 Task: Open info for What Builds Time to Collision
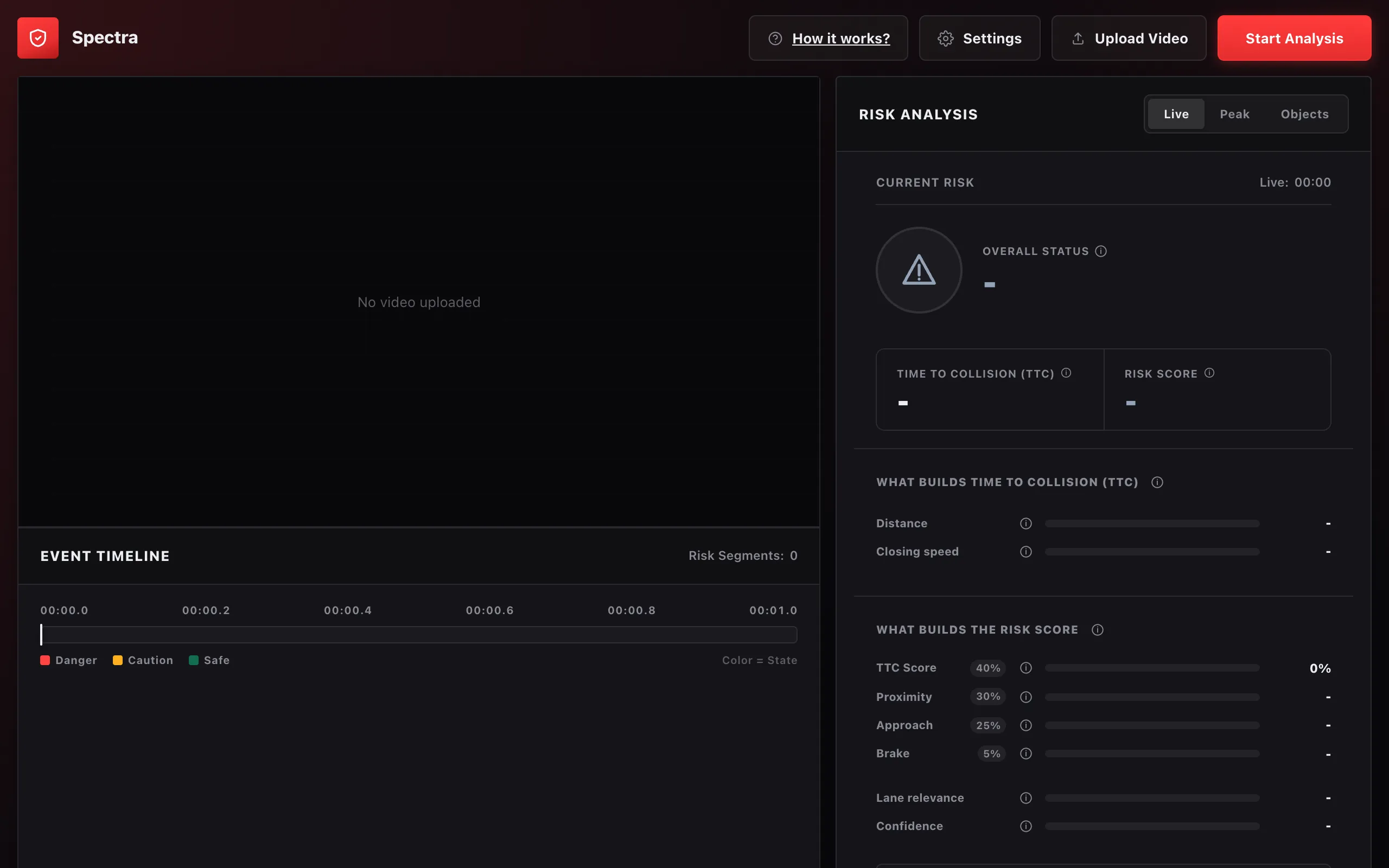tap(1157, 482)
